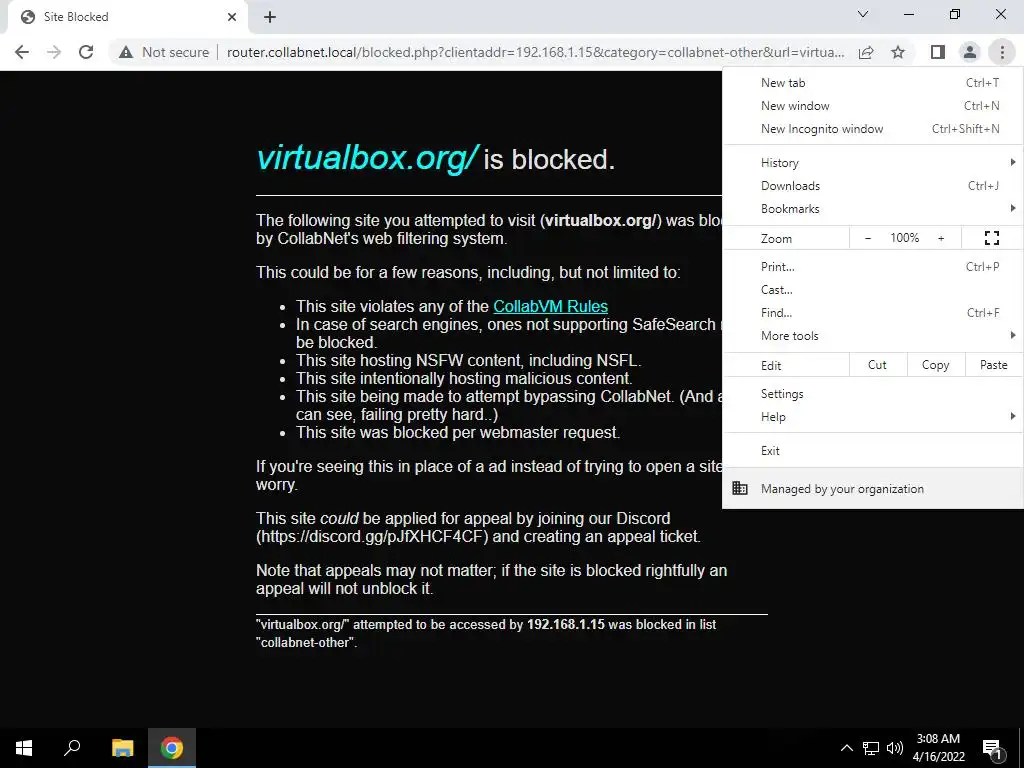Click Copy in the Edit row
The image size is (1024, 768).
(x=935, y=365)
